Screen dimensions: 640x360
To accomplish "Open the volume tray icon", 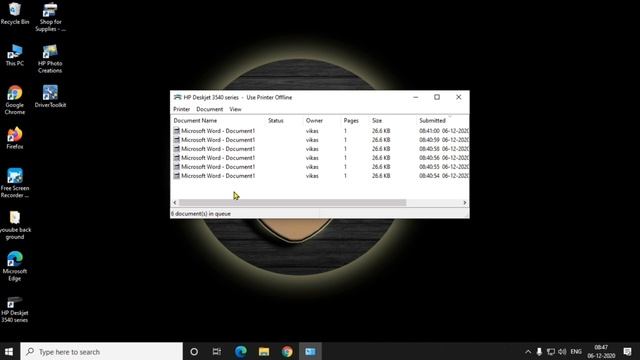I will 562,351.
